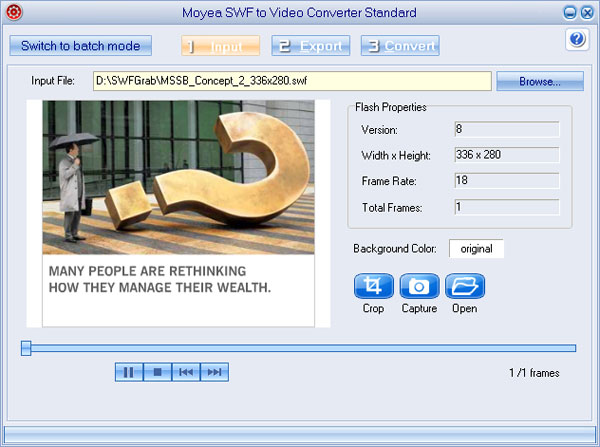The image size is (600, 447).
Task: Go to the Export step tab
Action: point(311,46)
